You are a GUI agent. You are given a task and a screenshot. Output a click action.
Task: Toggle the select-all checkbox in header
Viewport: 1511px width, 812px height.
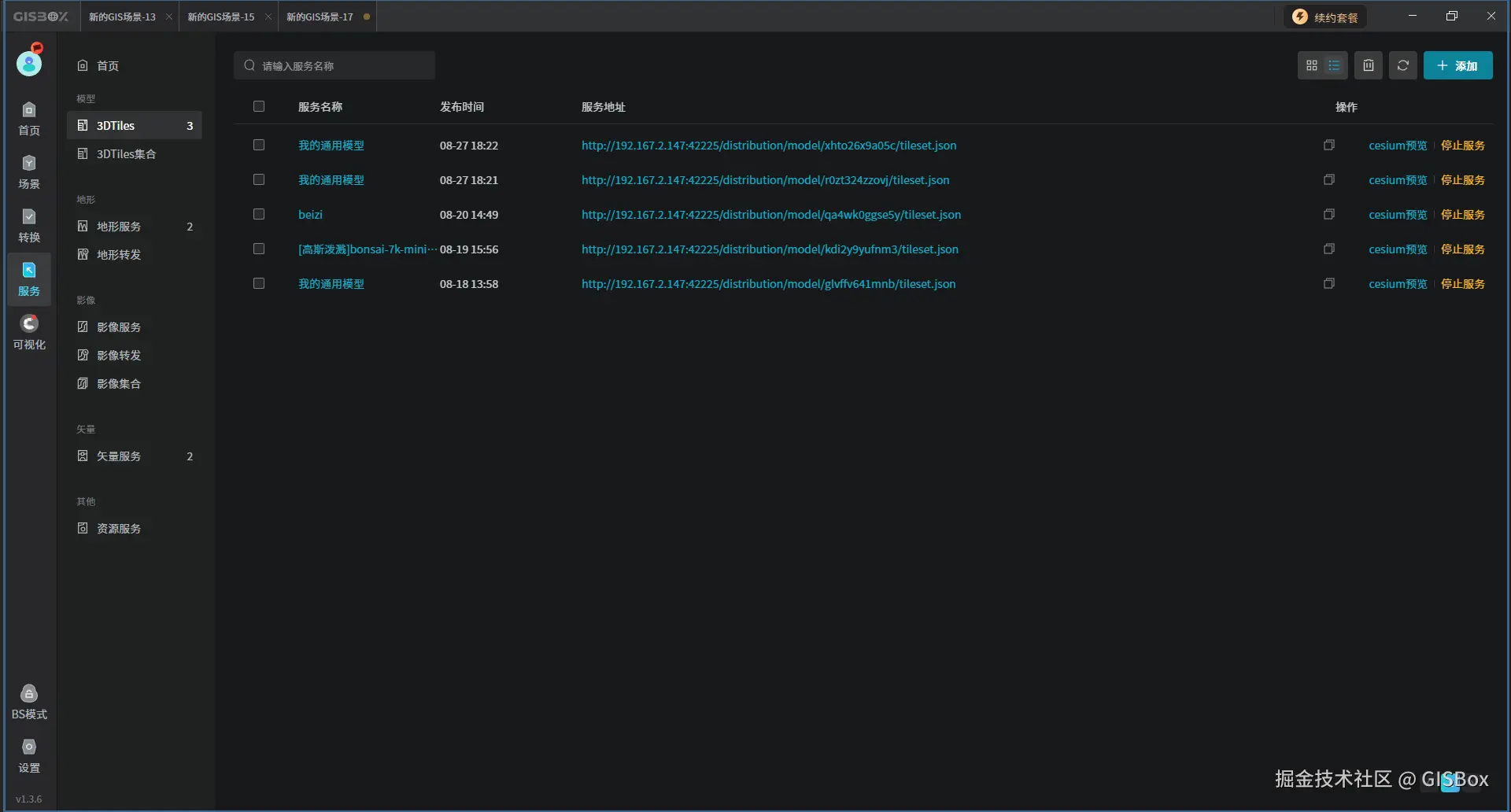259,106
